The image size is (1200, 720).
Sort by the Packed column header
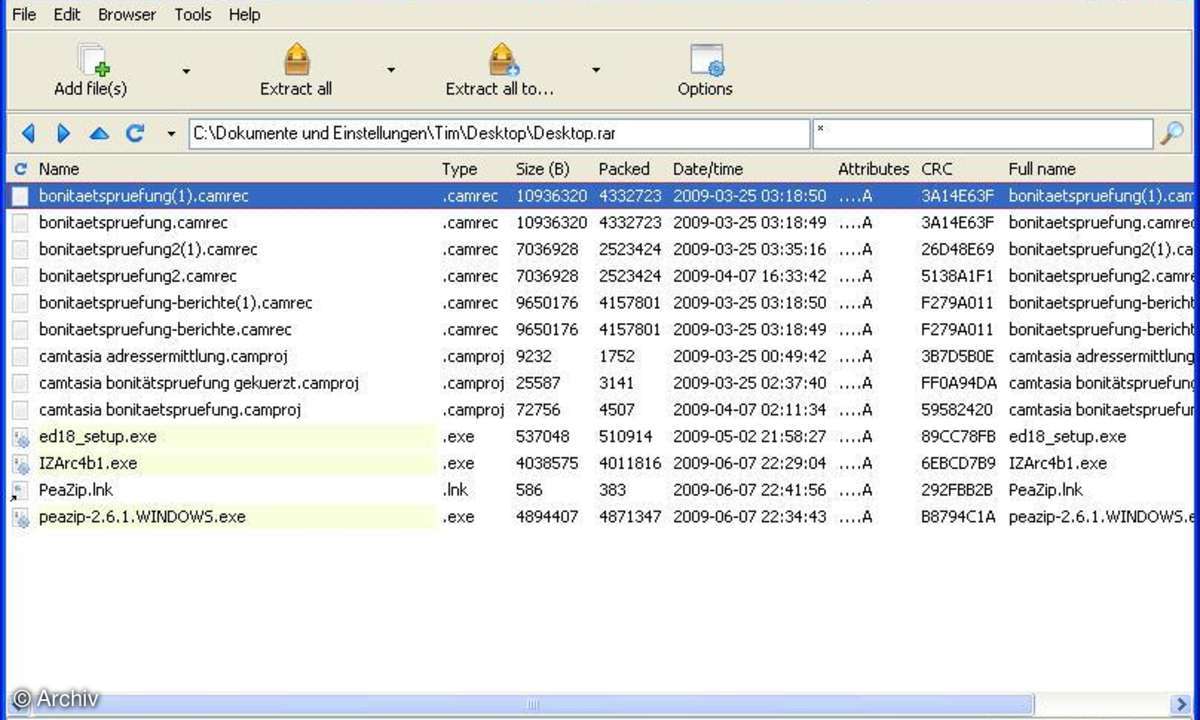(x=624, y=169)
